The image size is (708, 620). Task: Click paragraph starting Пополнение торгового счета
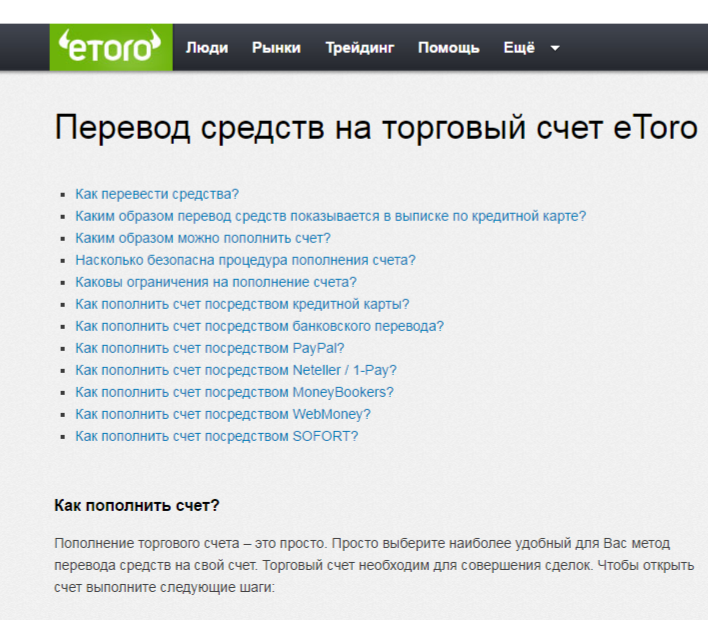point(374,565)
